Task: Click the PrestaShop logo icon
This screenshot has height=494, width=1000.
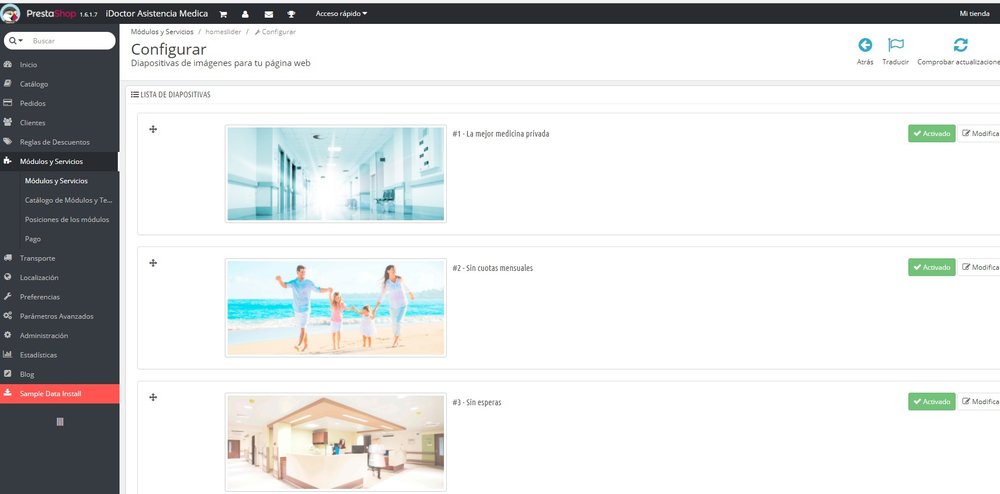Action: pos(10,13)
